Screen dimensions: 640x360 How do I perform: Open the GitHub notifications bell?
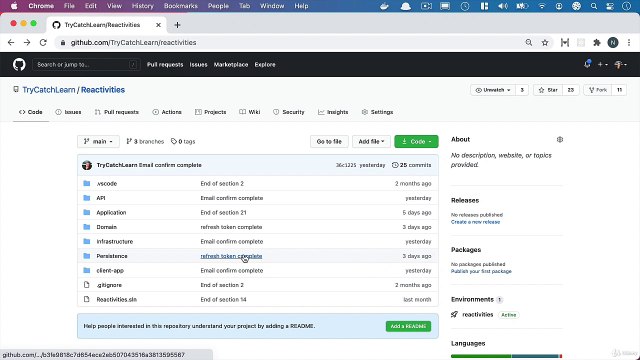click(587, 64)
